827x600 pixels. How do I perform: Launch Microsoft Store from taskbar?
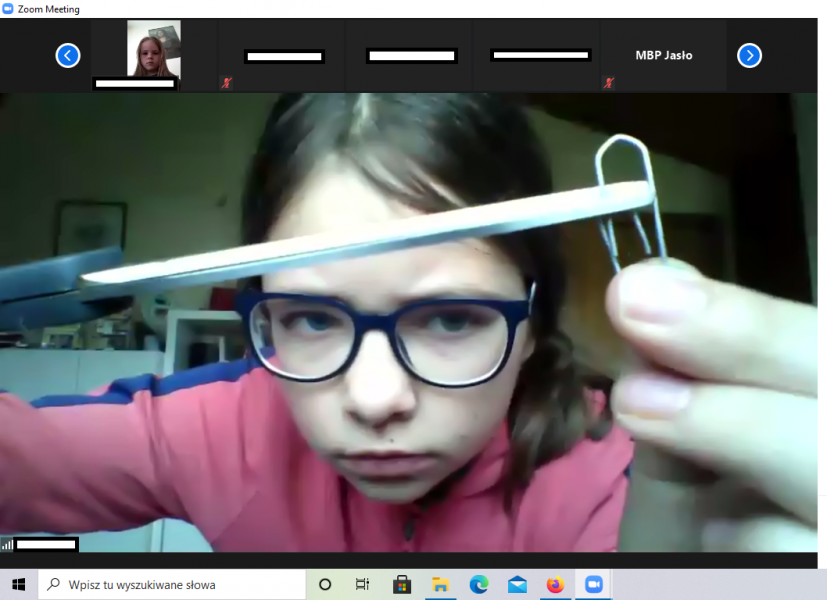[x=402, y=585]
